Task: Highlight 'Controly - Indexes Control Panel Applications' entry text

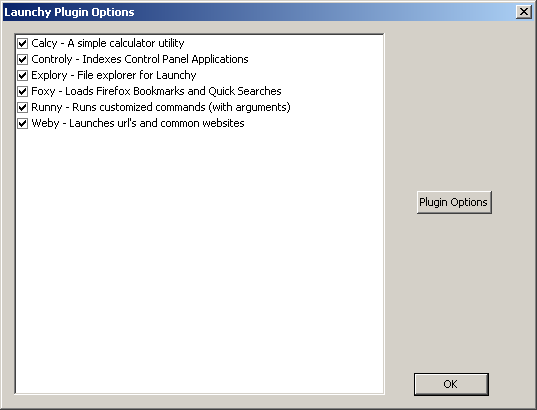Action: (140, 59)
